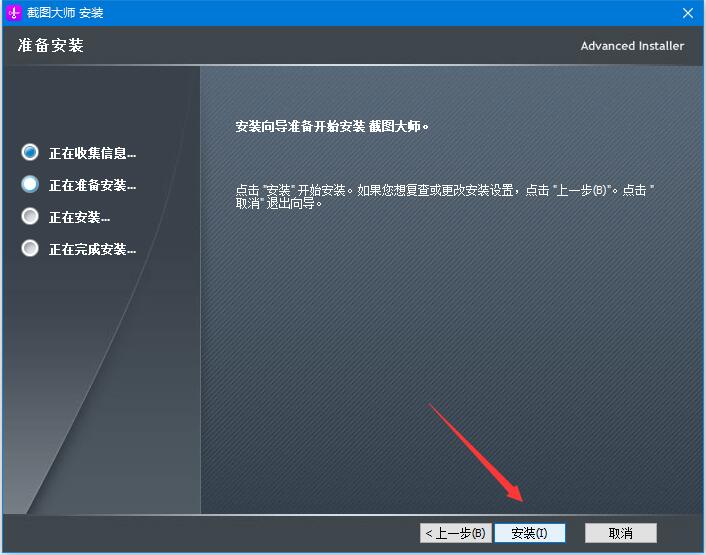
Task: Close the 截图大师 installer window
Action: (x=688, y=13)
